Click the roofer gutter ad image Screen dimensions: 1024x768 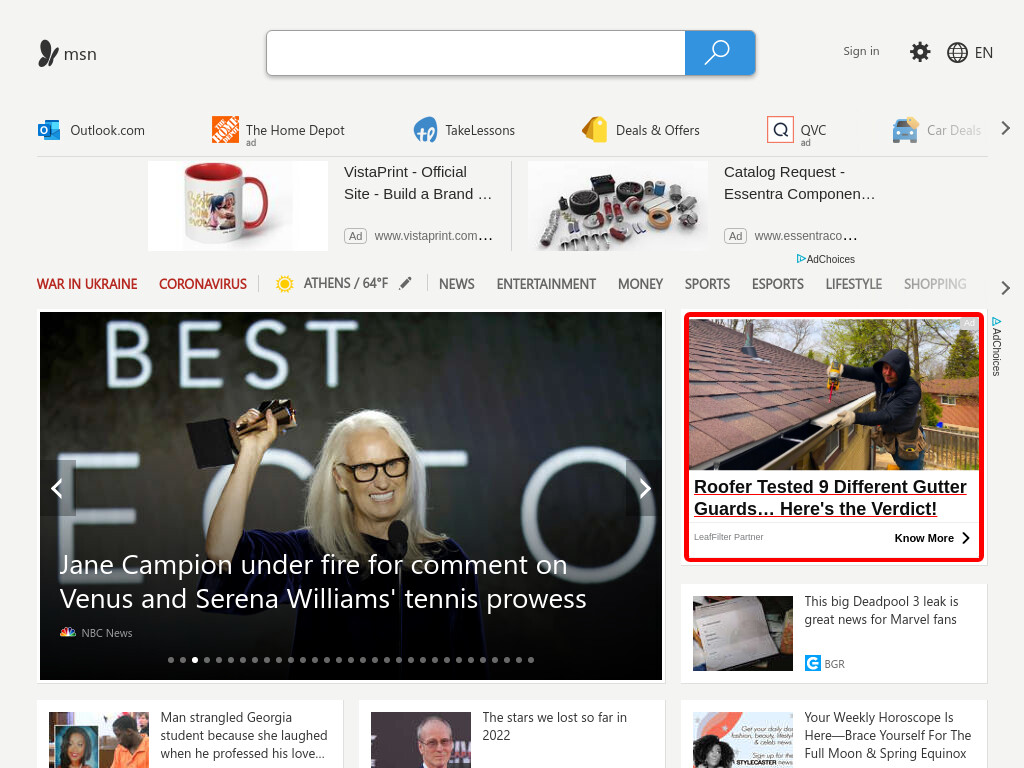point(834,394)
